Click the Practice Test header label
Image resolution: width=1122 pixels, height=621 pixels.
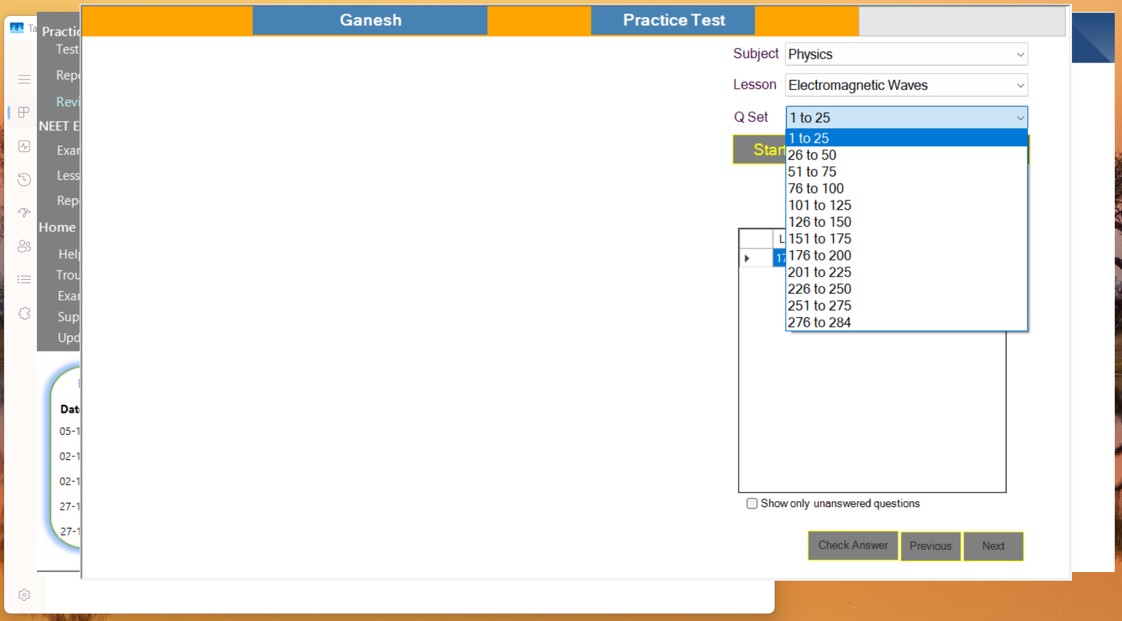[673, 20]
